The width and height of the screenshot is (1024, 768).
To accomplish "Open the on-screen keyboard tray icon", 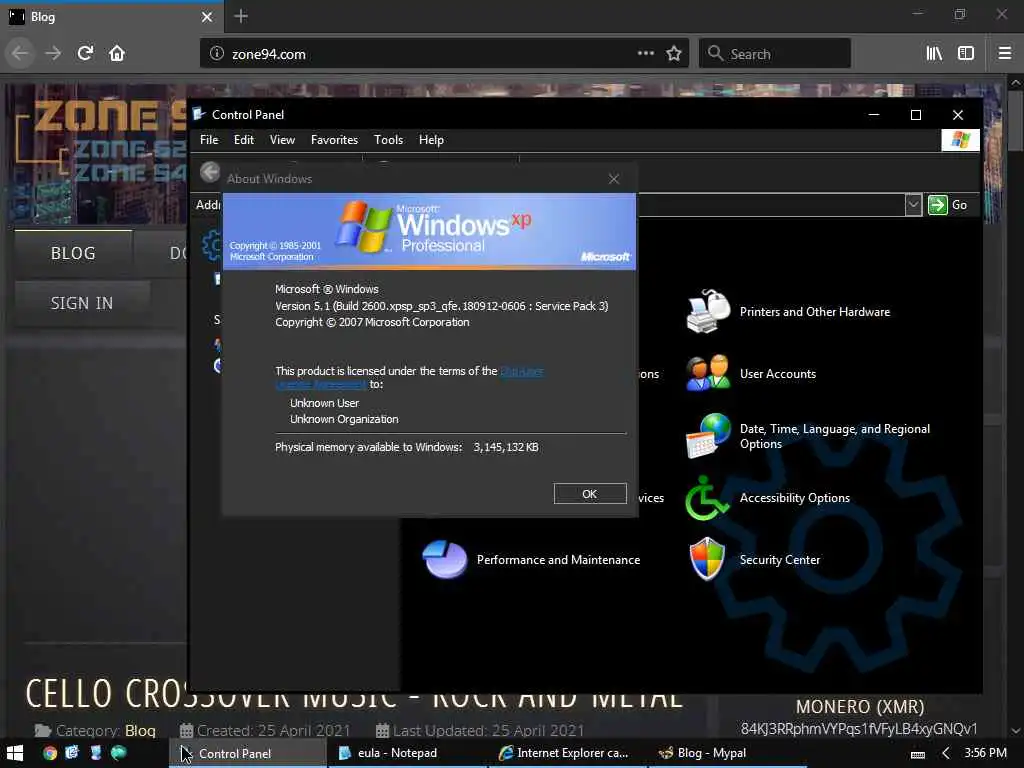I will click(x=918, y=754).
